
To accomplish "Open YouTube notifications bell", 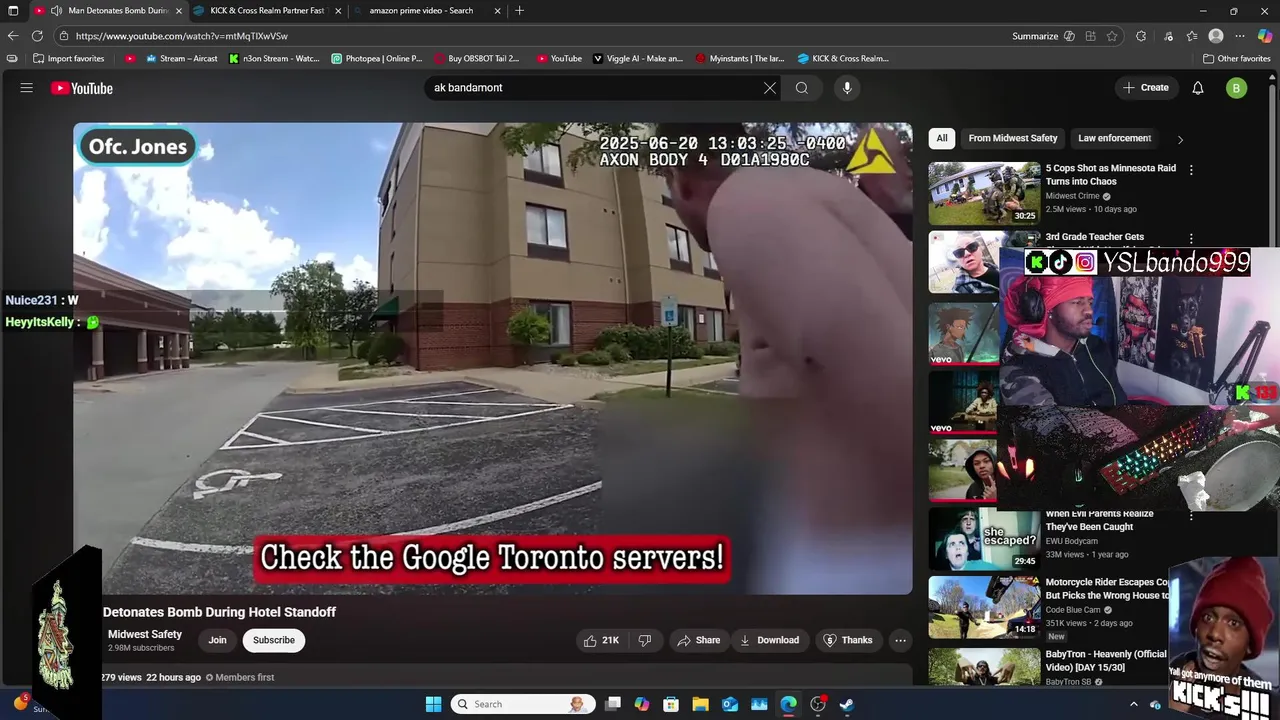I will coord(1198,88).
